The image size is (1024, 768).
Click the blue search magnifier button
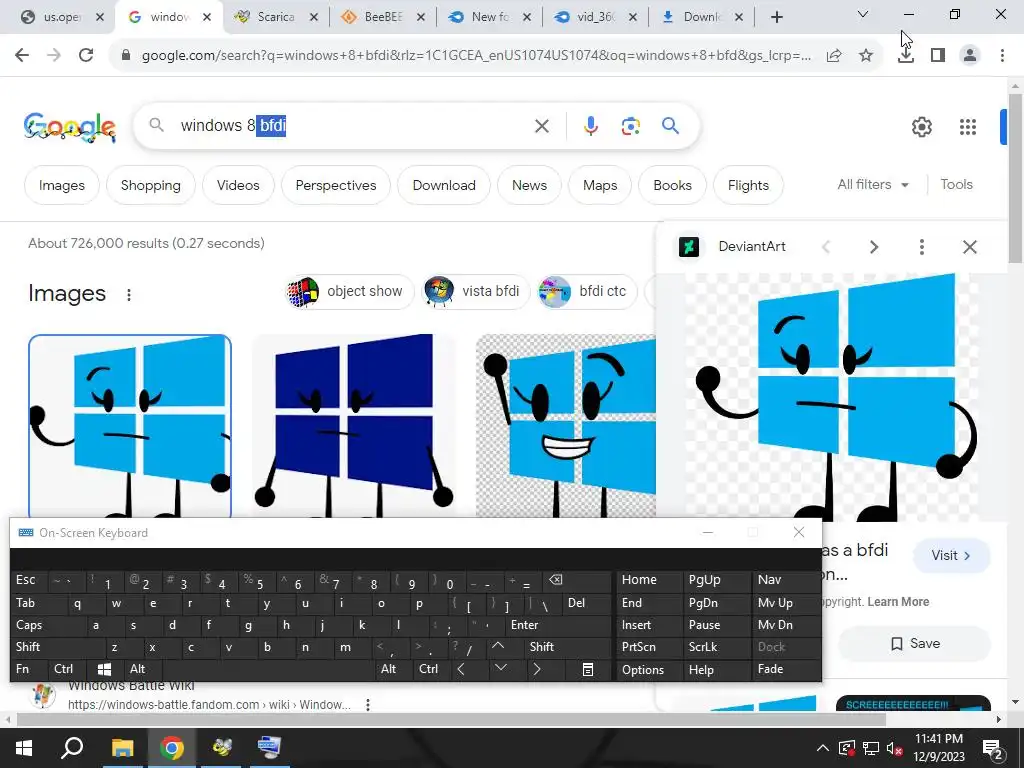(x=671, y=125)
